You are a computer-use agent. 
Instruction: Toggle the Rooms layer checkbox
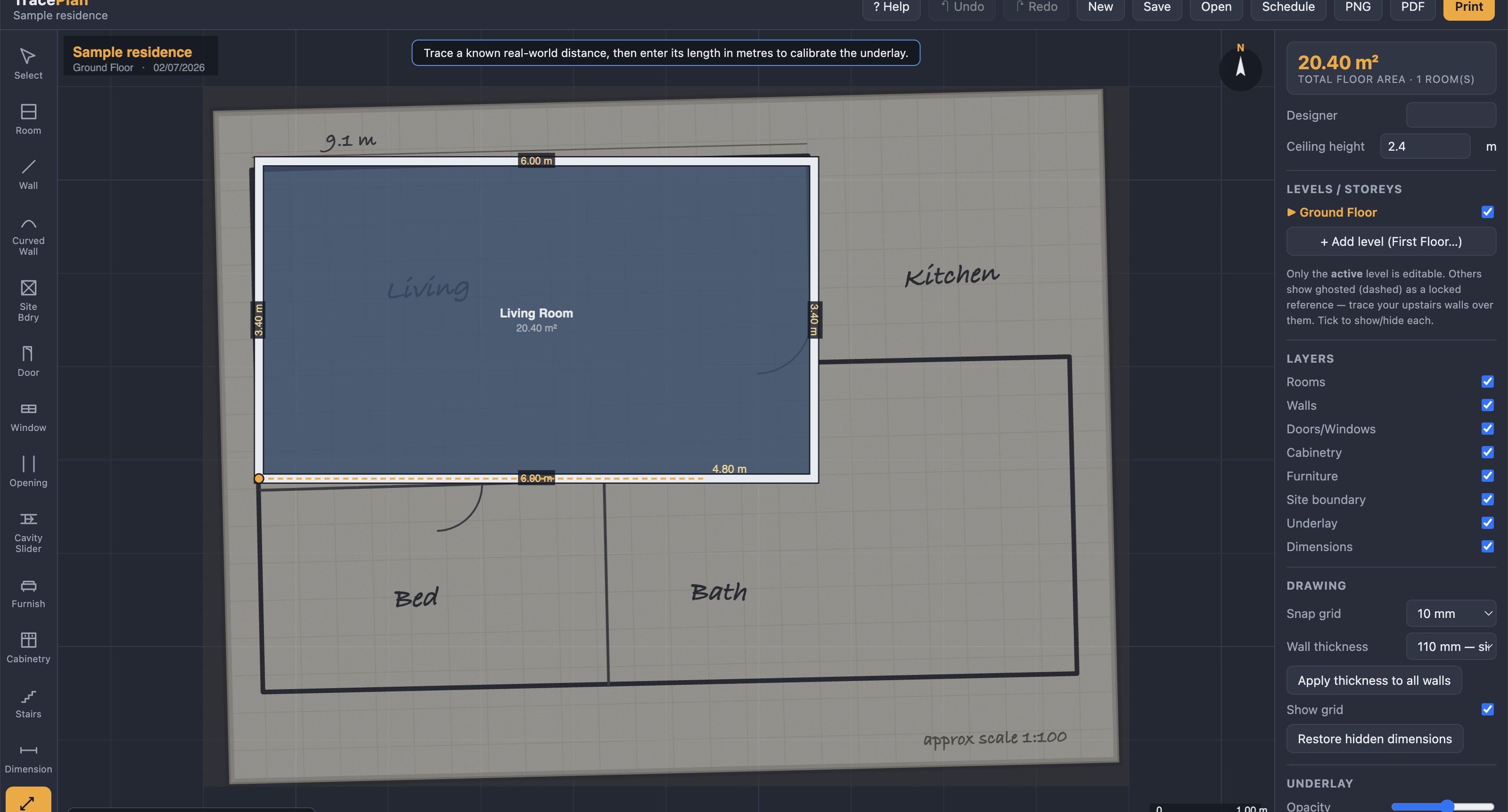tap(1487, 382)
